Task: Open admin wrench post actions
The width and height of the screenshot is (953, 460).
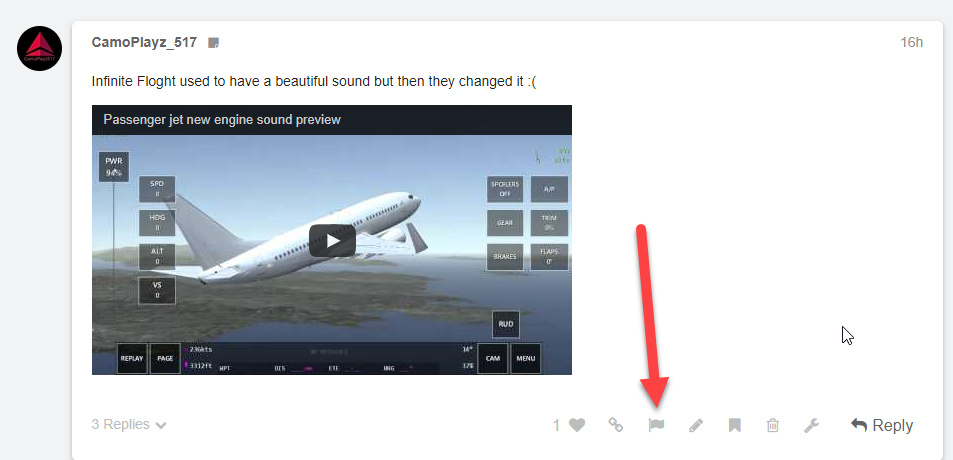Action: (811, 425)
